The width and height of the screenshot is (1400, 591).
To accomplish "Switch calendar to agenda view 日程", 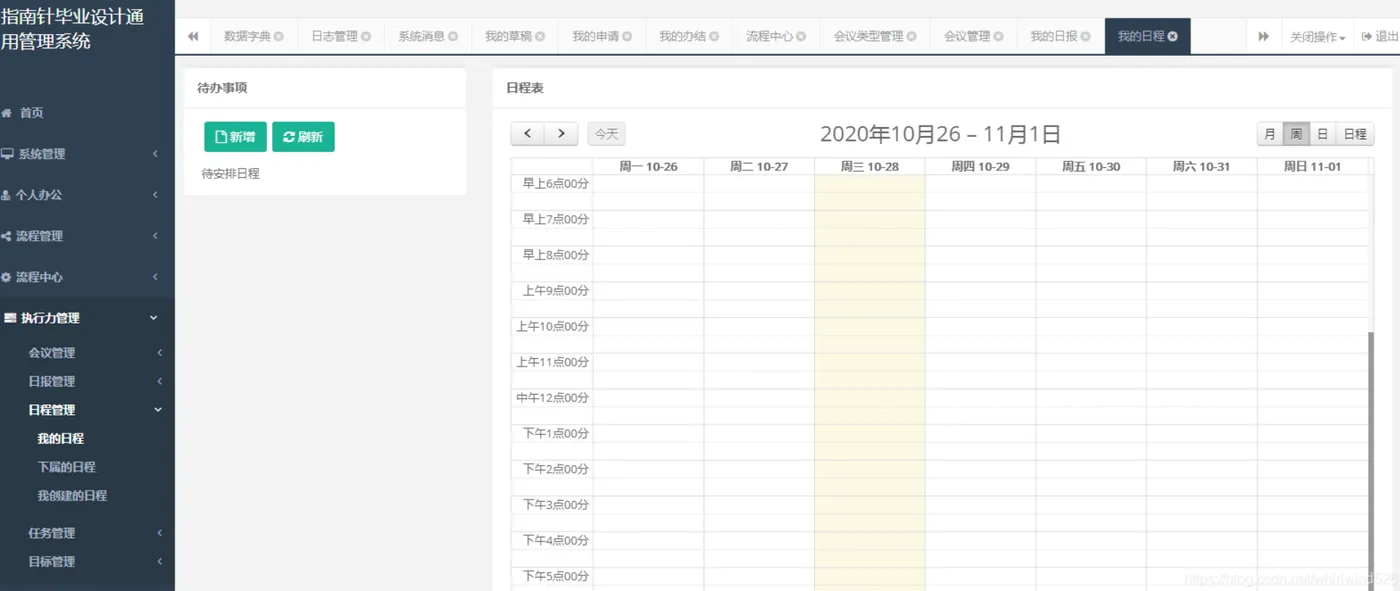I will coord(1355,134).
